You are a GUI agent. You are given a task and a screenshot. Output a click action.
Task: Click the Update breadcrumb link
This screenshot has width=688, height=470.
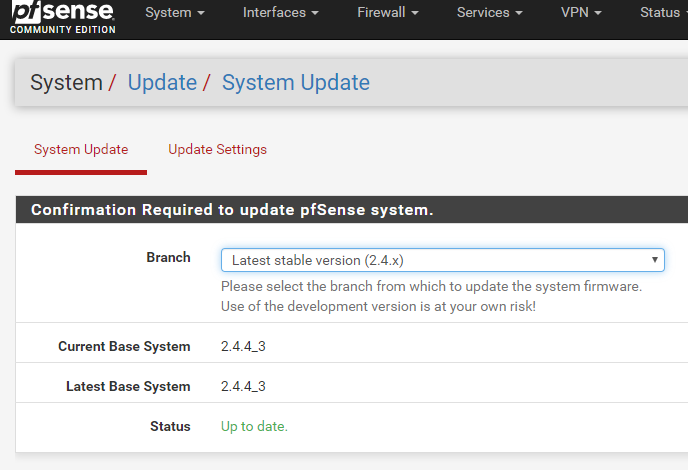(x=162, y=83)
